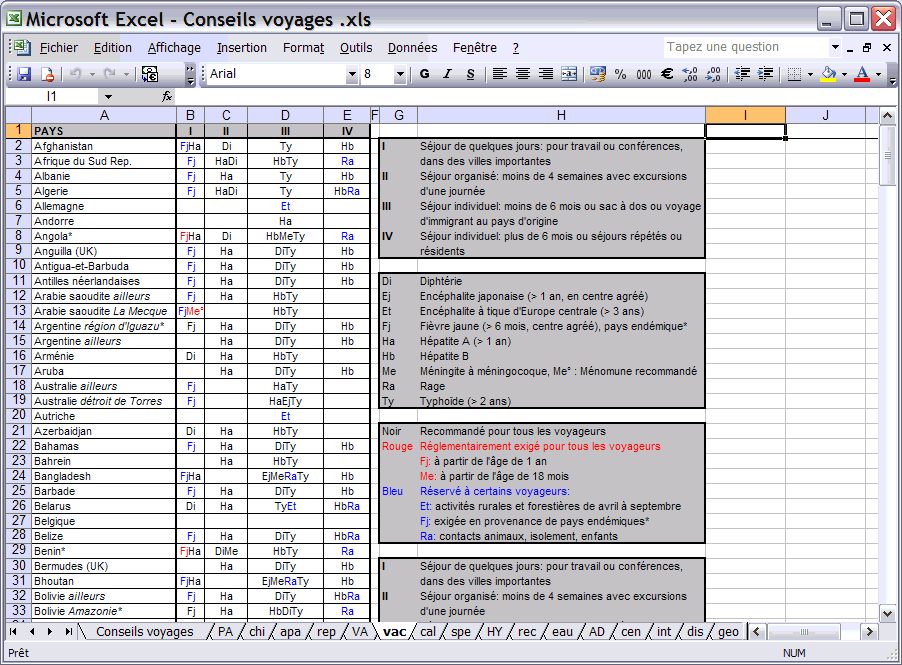902x665 pixels.
Task: Align cell text to the left
Action: [499, 74]
